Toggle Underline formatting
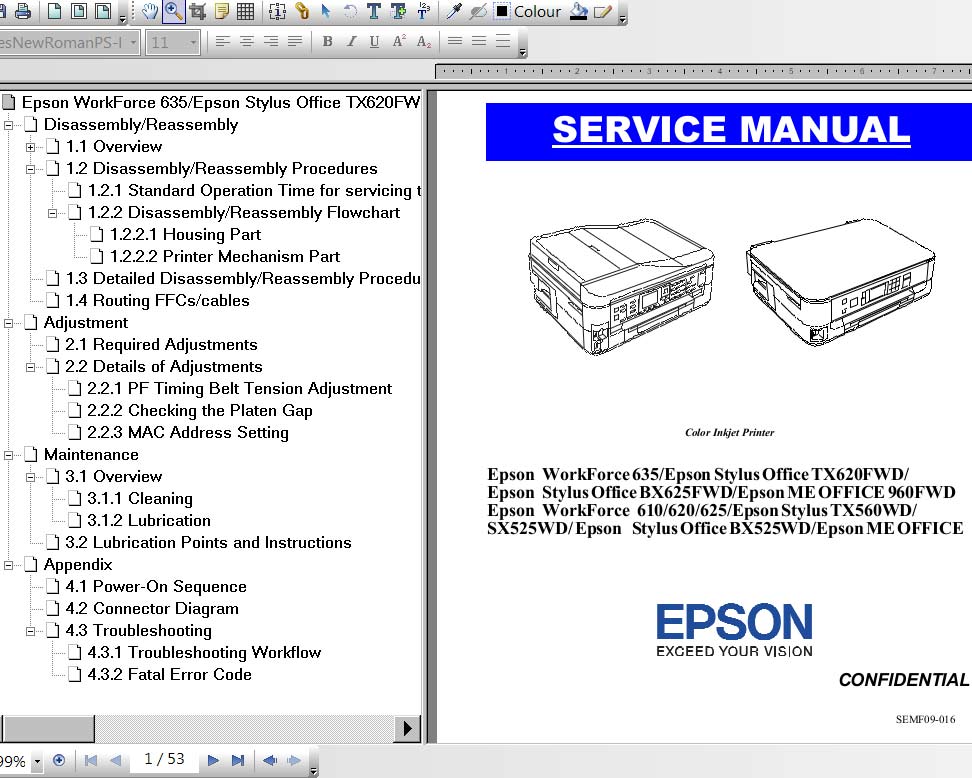This screenshot has height=778, width=972. coord(374,42)
